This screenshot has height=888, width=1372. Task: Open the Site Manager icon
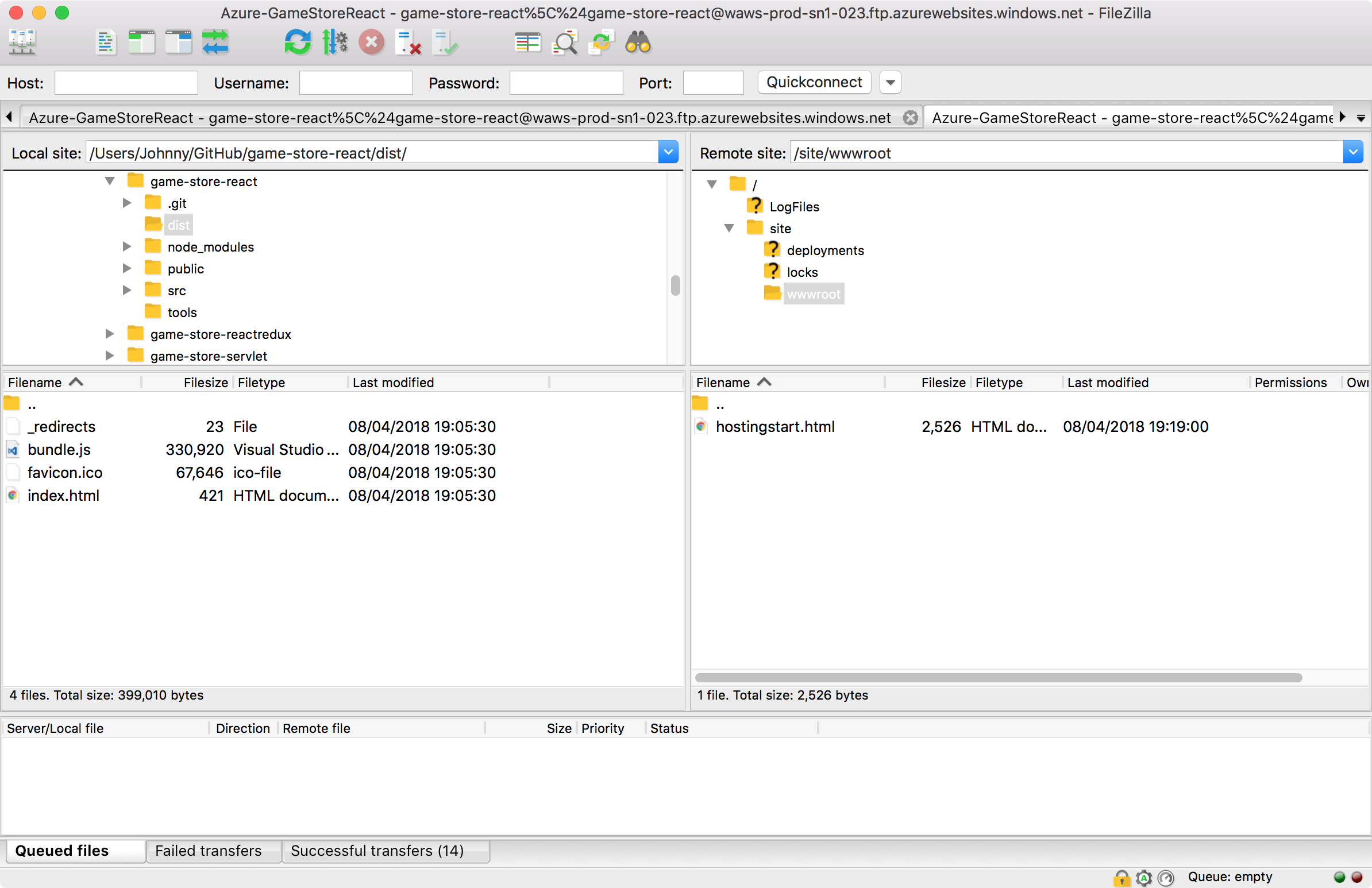(x=23, y=43)
